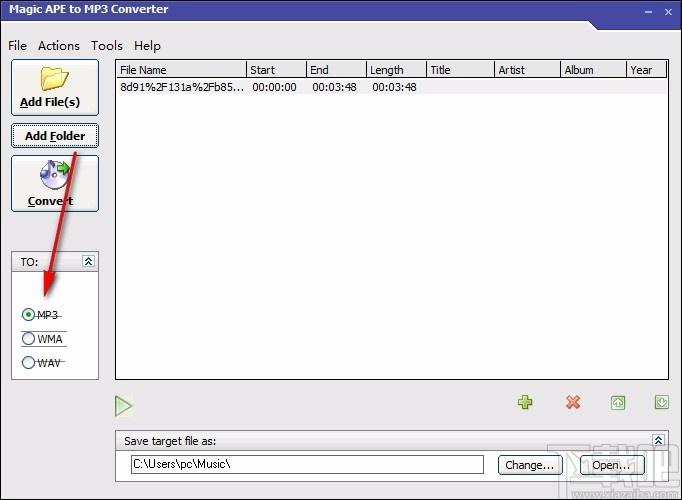
Task: Open the Help menu
Action: click(x=147, y=46)
